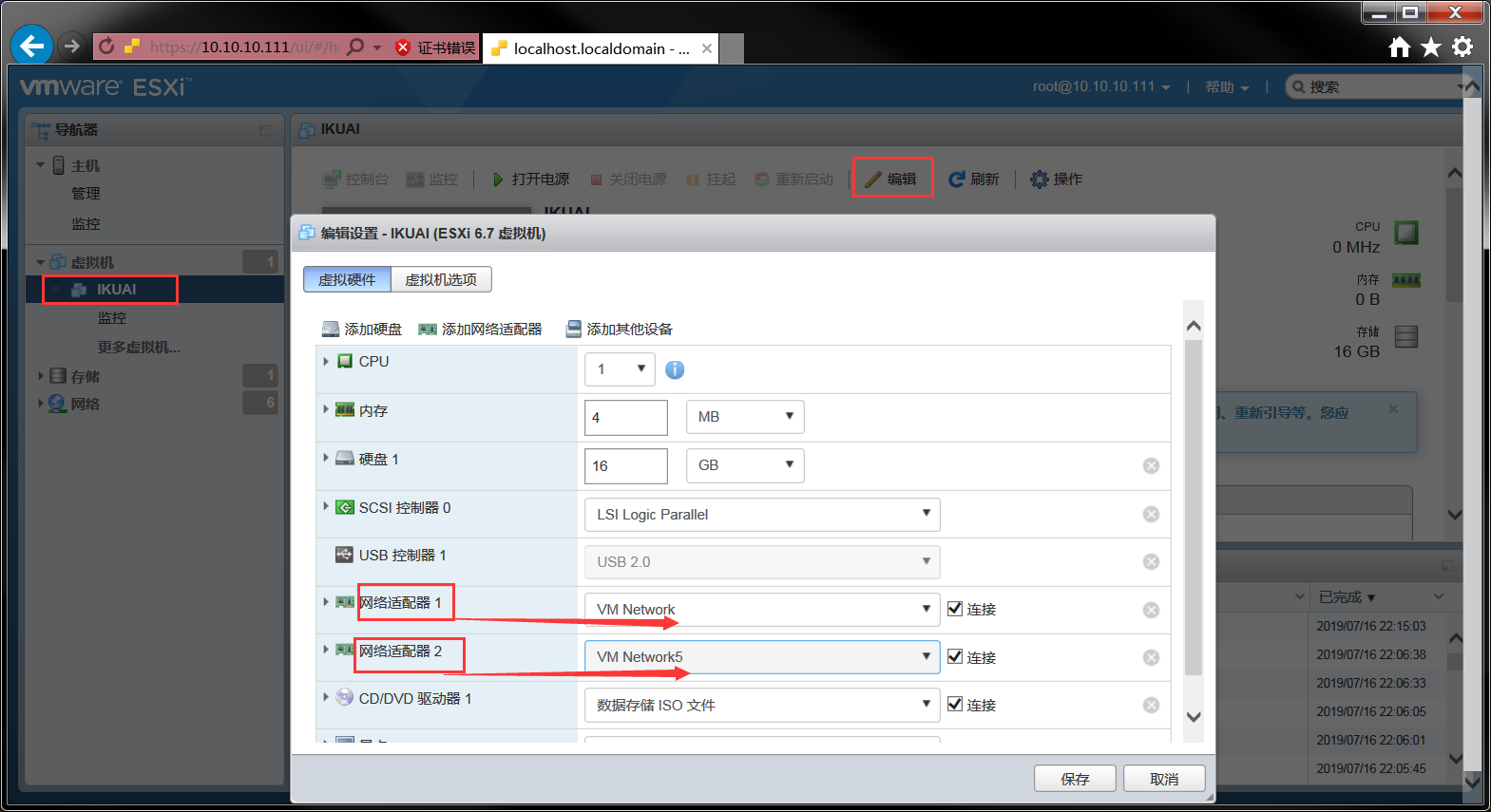The width and height of the screenshot is (1491, 812).
Task: Click 打开电源 power on button
Action: pos(530,179)
